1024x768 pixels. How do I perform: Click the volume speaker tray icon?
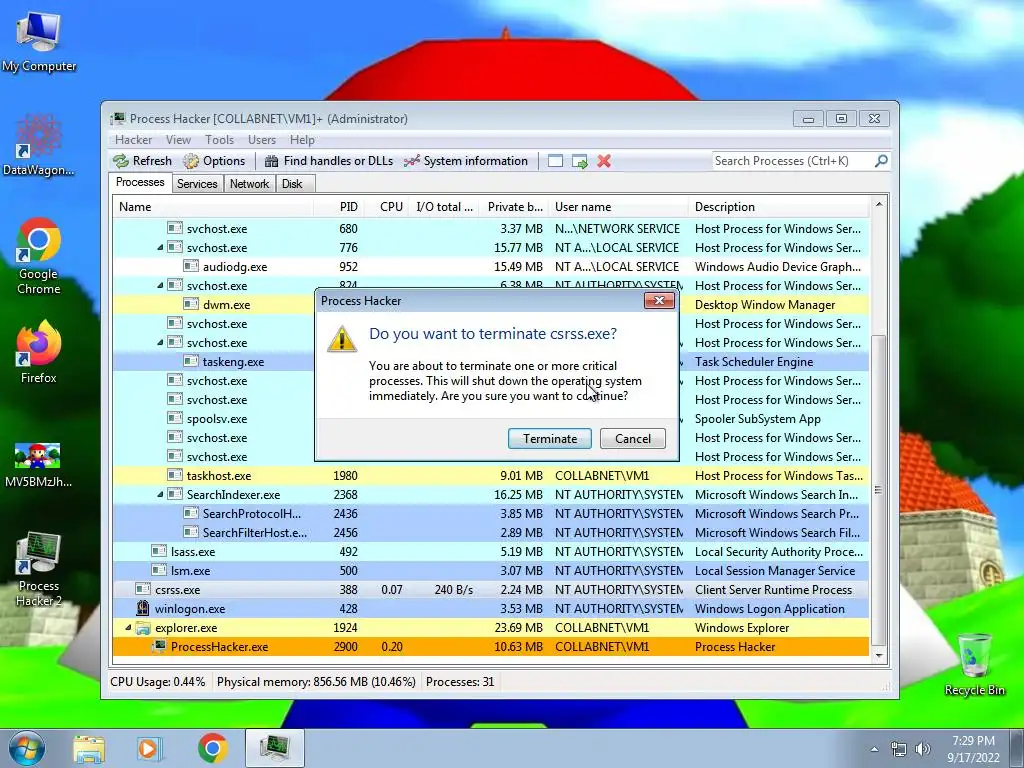[922, 749]
